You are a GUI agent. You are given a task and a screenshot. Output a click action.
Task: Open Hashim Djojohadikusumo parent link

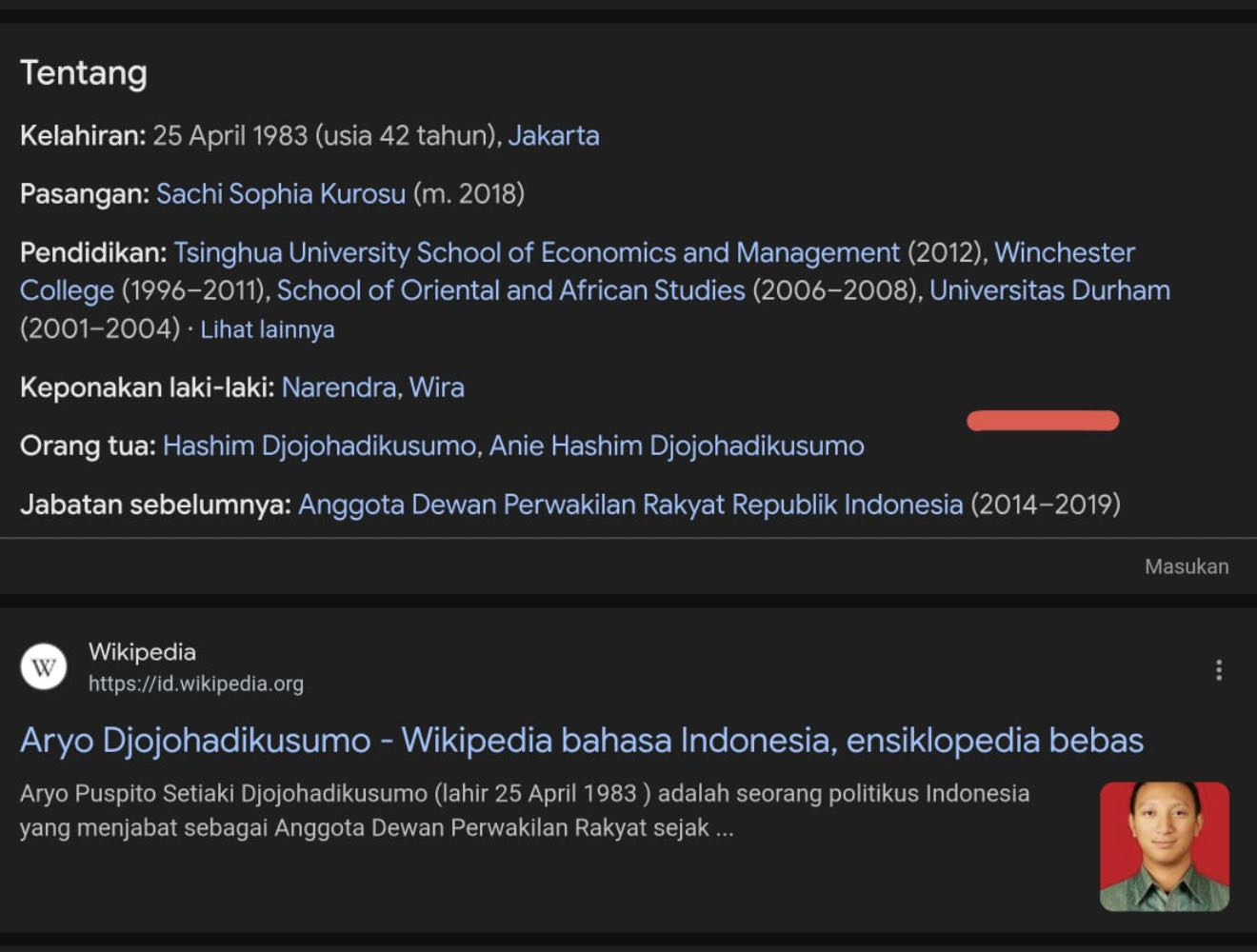pos(319,446)
